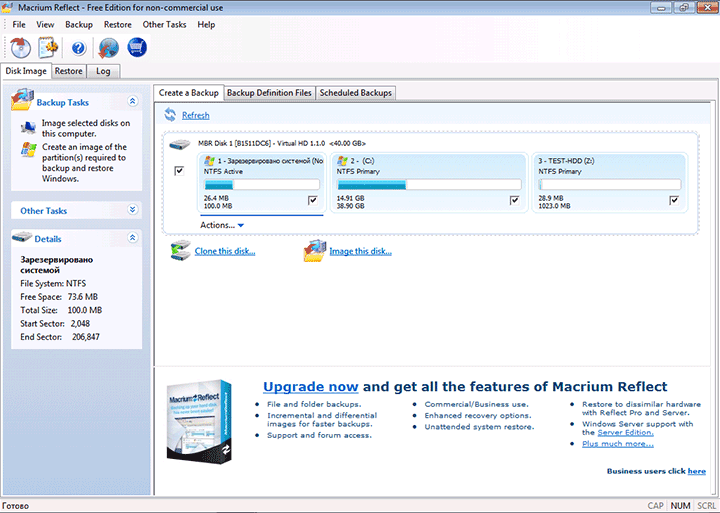720x513 pixels.
Task: Click the create rescue CD toolbar icon
Action: point(20,47)
